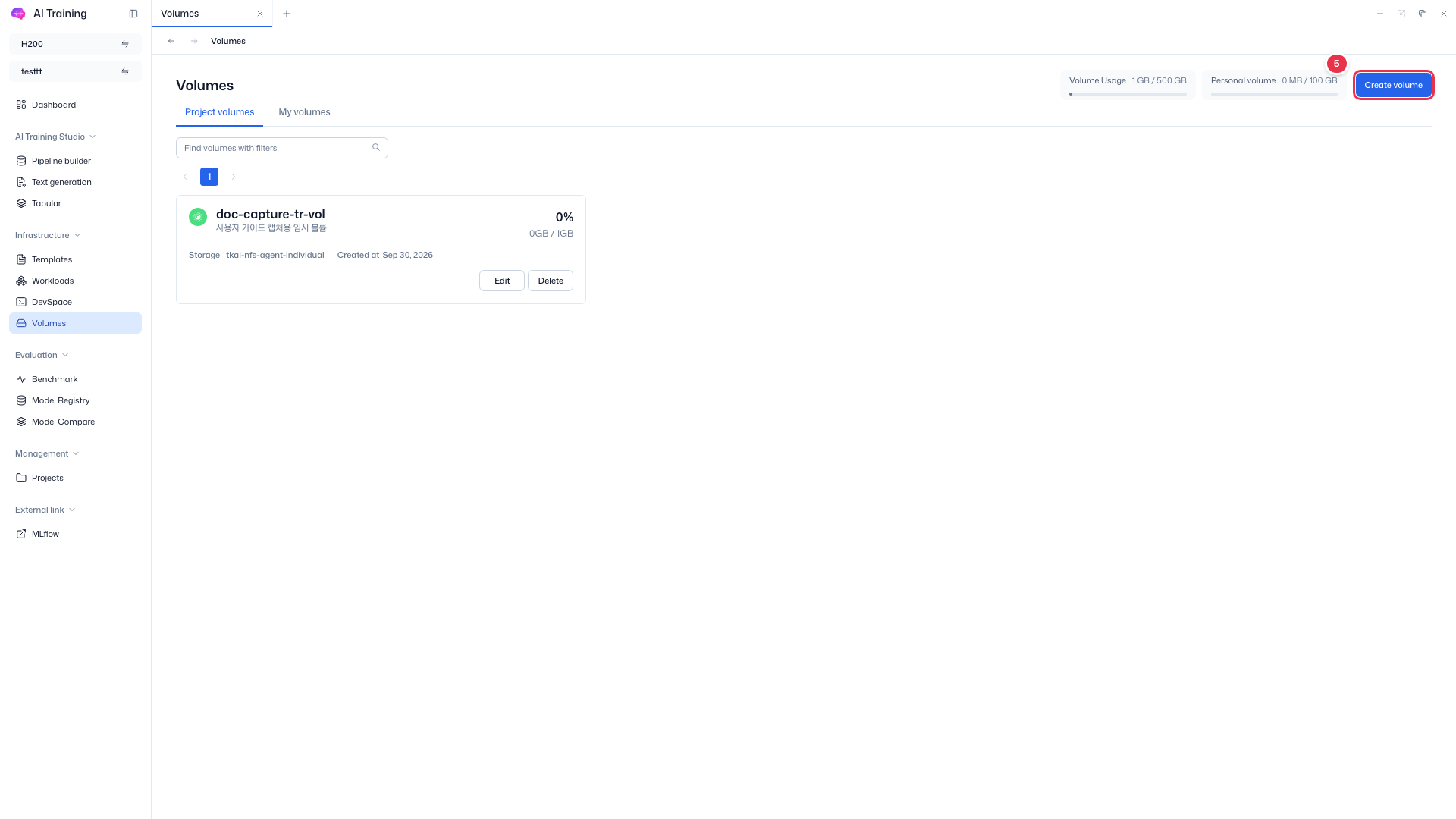The image size is (1456, 819).
Task: Click the doc-capture-tr-vol green status icon
Action: click(x=198, y=217)
